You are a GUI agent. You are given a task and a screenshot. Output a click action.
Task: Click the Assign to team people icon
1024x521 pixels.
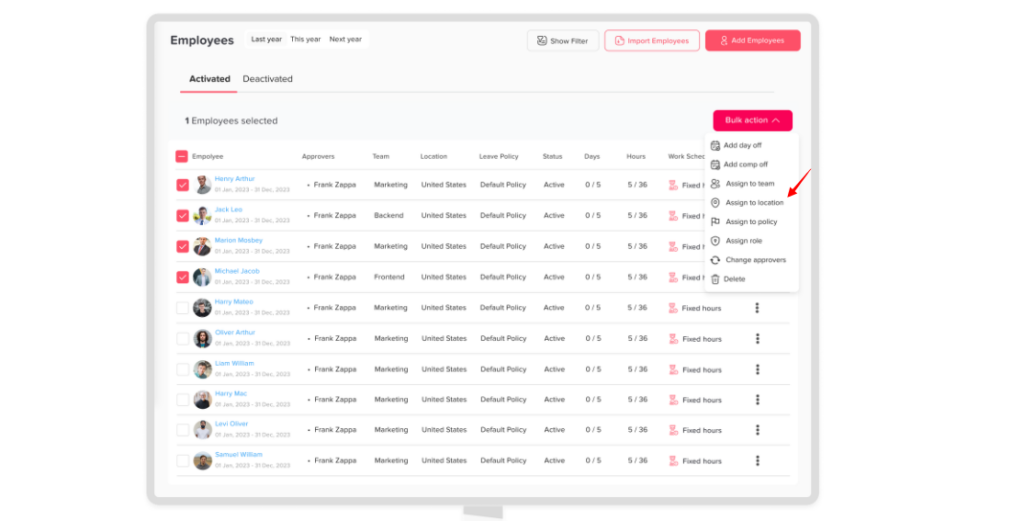click(715, 183)
